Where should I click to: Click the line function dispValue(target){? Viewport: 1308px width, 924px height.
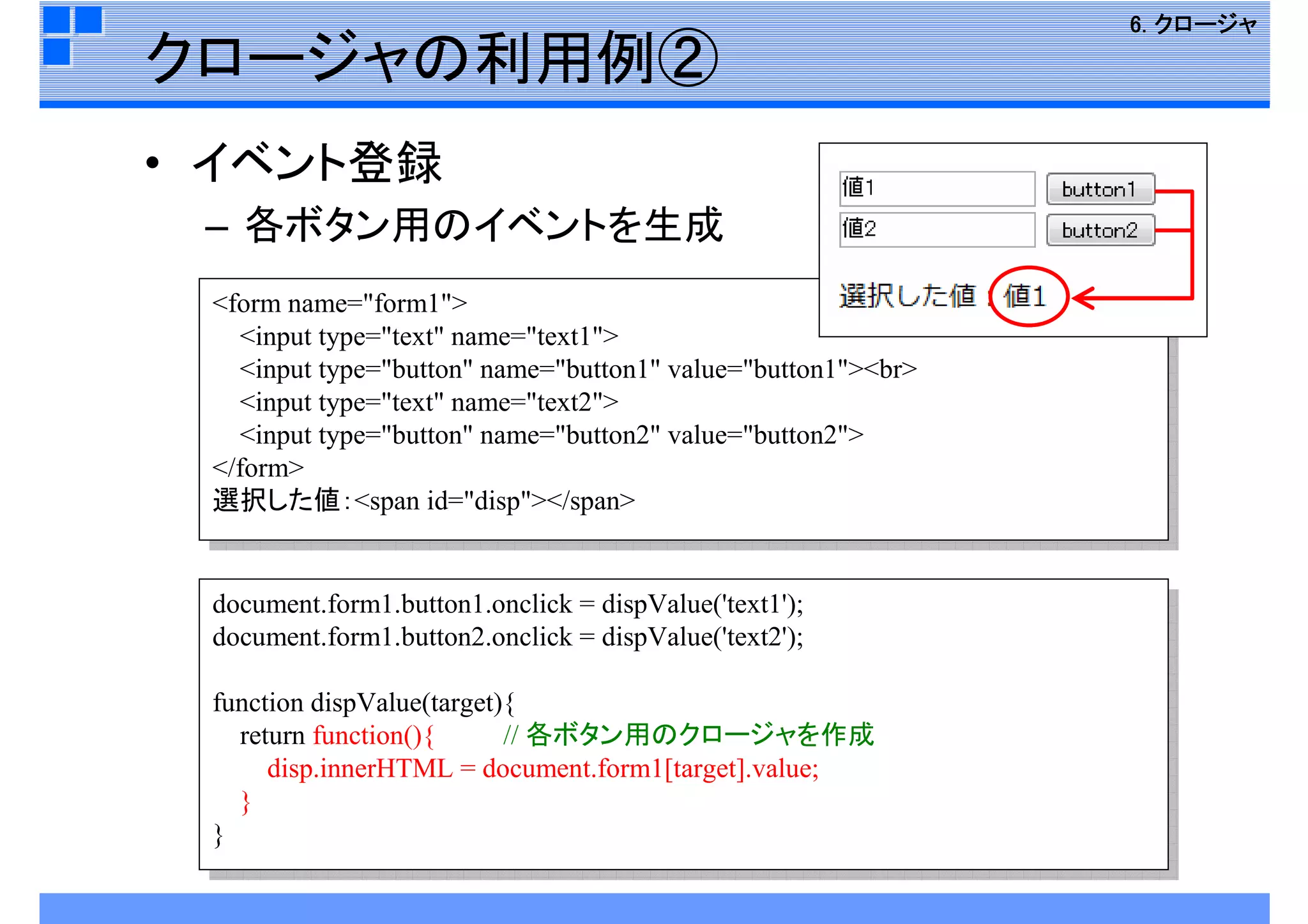click(x=363, y=703)
